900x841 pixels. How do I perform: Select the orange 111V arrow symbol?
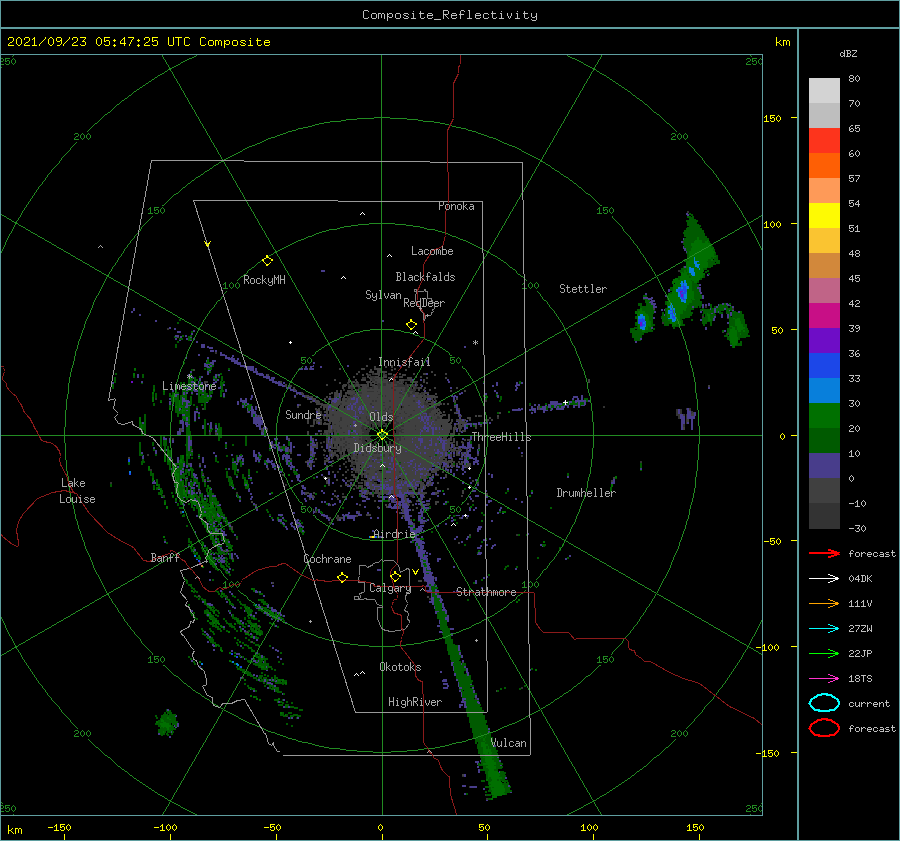point(824,603)
